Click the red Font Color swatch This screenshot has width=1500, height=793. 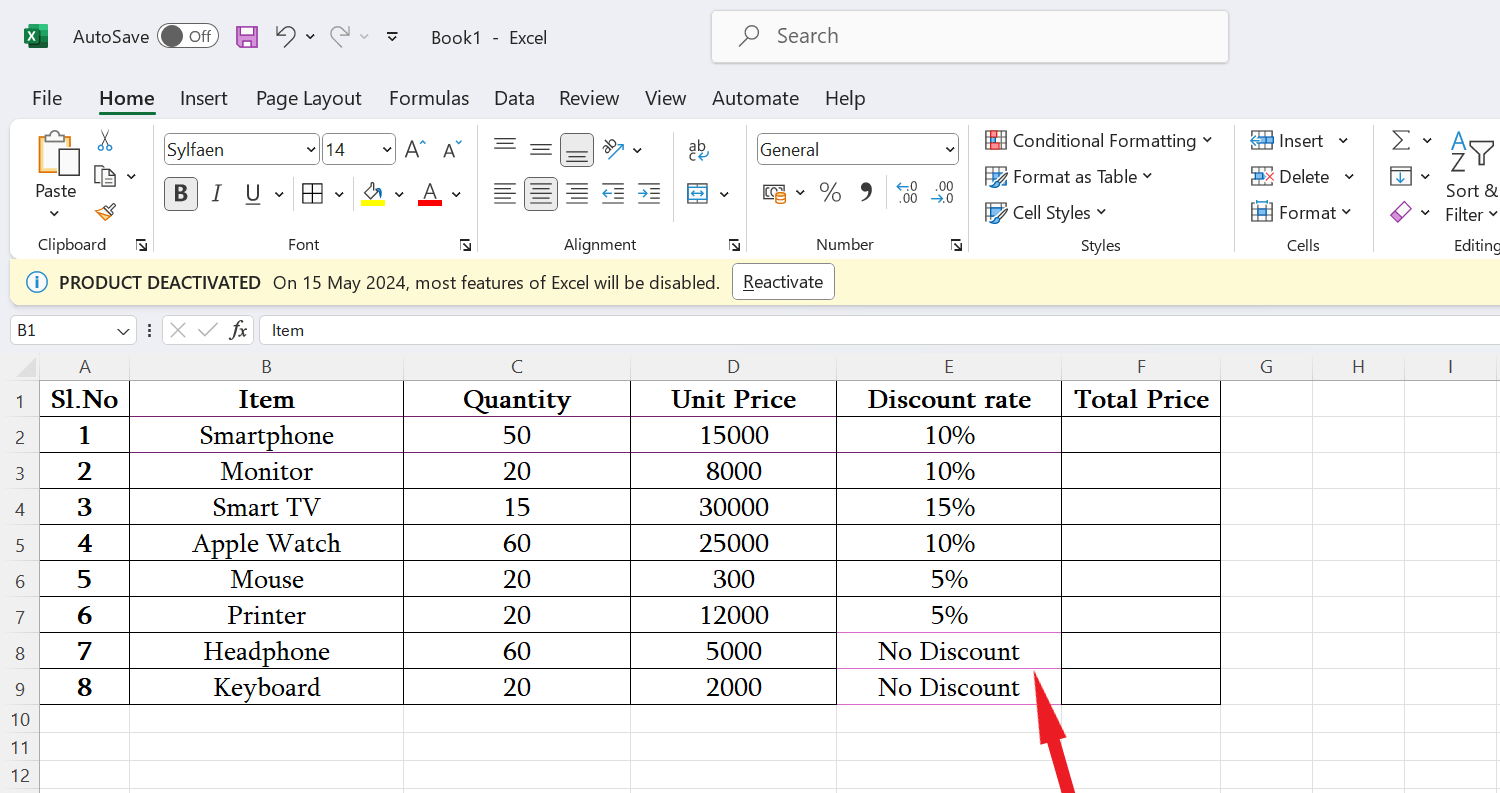pos(428,193)
